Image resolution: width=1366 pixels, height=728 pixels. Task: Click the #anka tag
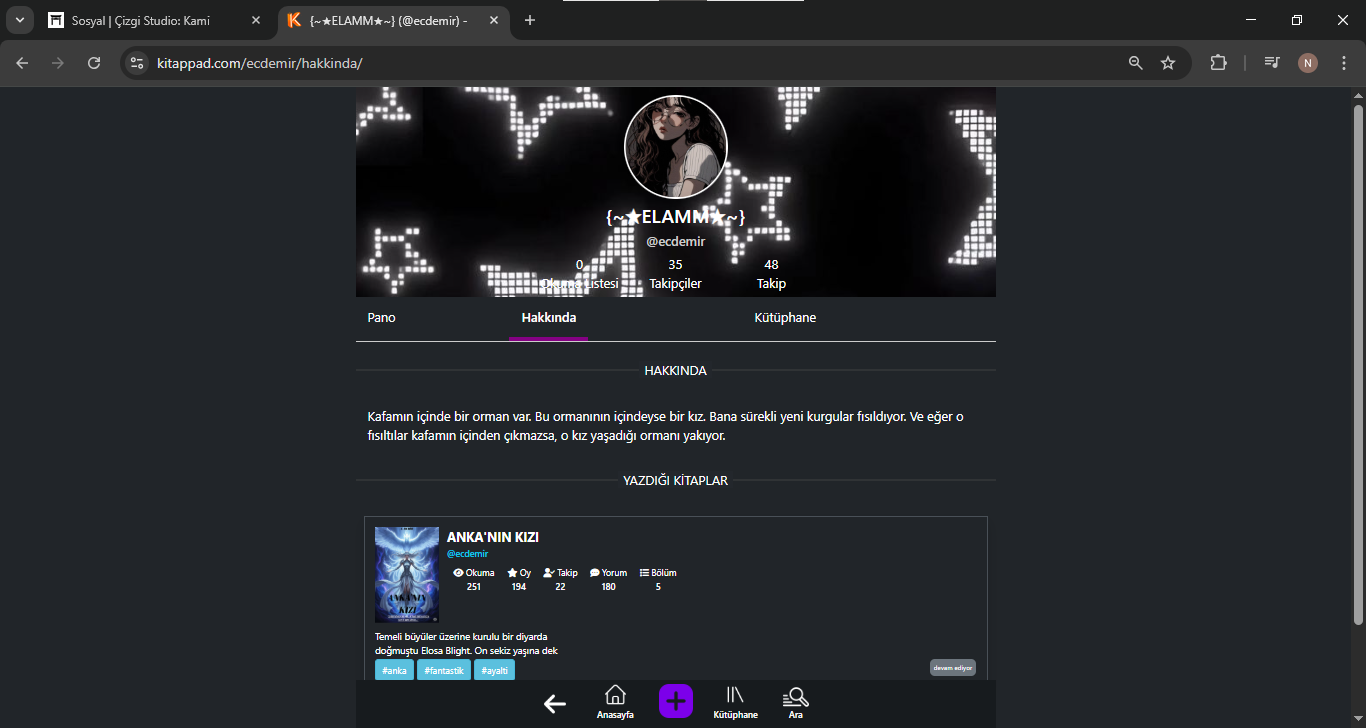pos(394,670)
